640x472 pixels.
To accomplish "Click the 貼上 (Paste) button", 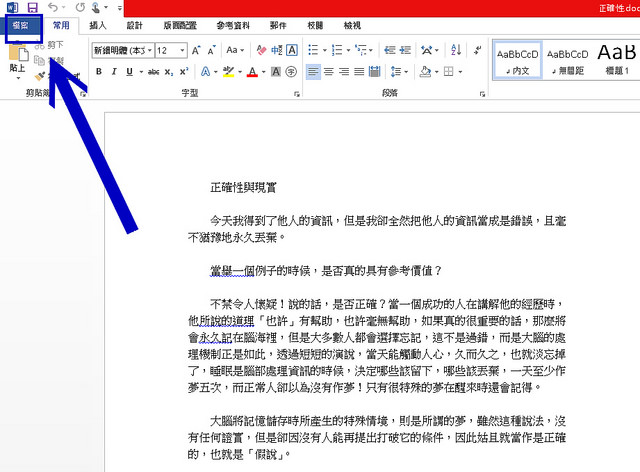I will click(17, 62).
